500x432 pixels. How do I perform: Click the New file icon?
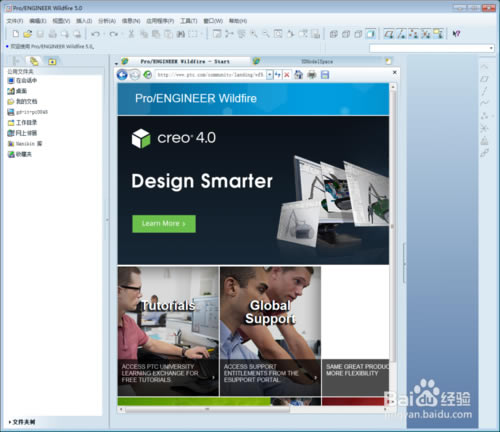click(x=16, y=34)
